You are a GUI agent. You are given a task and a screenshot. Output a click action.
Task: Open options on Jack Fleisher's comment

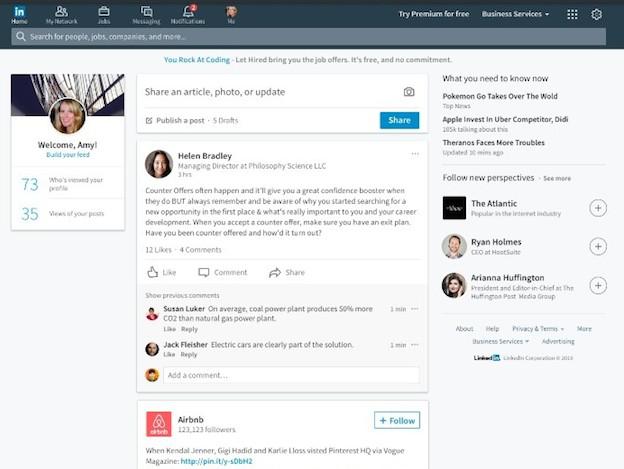tap(415, 344)
